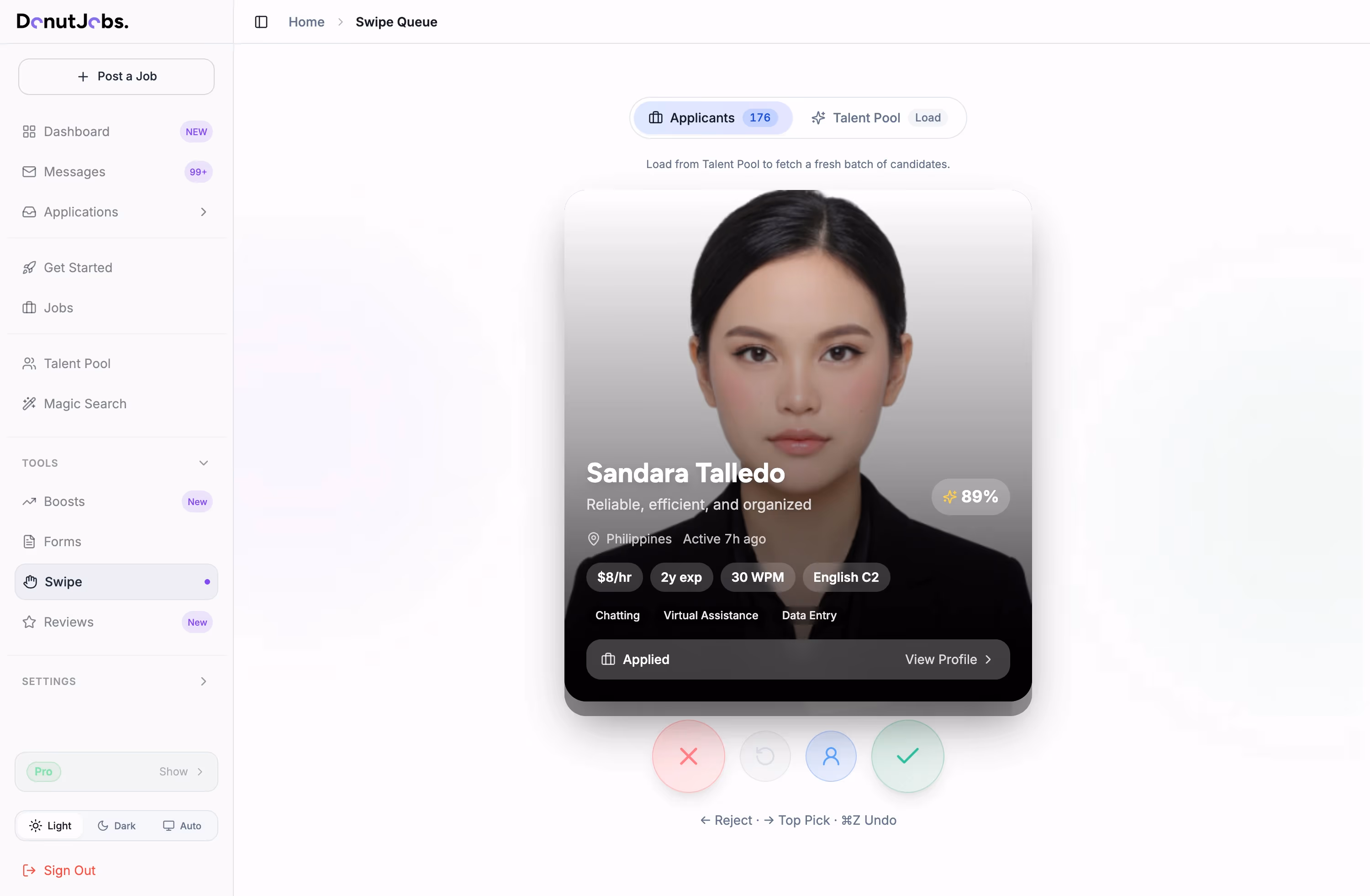
Task: Click the green checkmark top pick button
Action: pyautogui.click(x=907, y=756)
